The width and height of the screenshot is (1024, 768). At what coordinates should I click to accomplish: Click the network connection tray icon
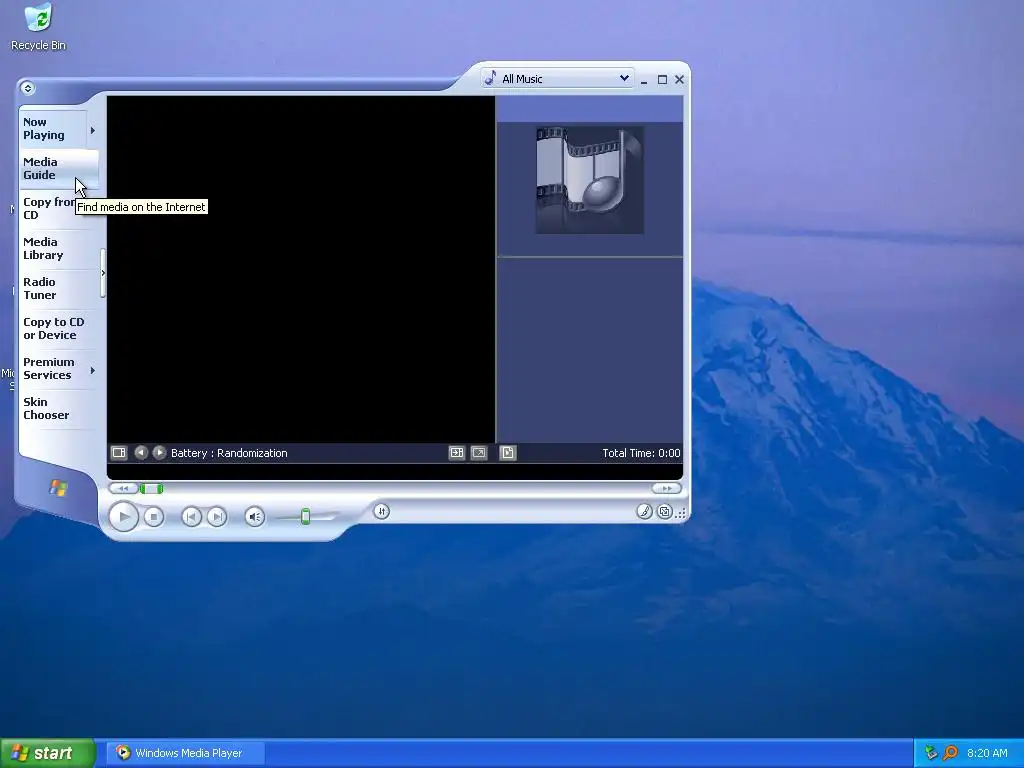pos(931,753)
